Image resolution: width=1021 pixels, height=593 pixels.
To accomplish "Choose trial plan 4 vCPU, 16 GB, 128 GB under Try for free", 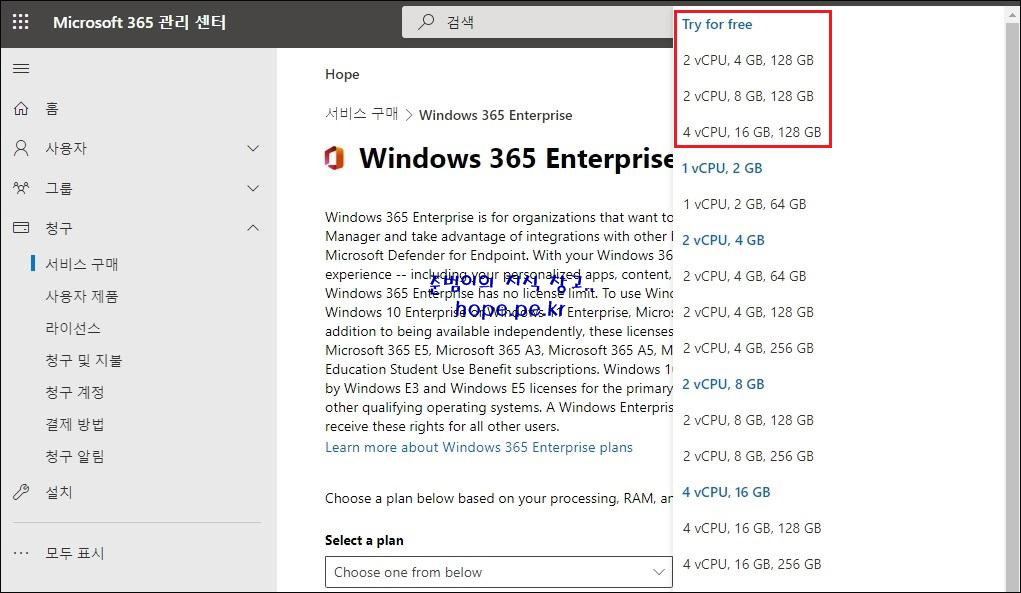I will pyautogui.click(x=752, y=132).
